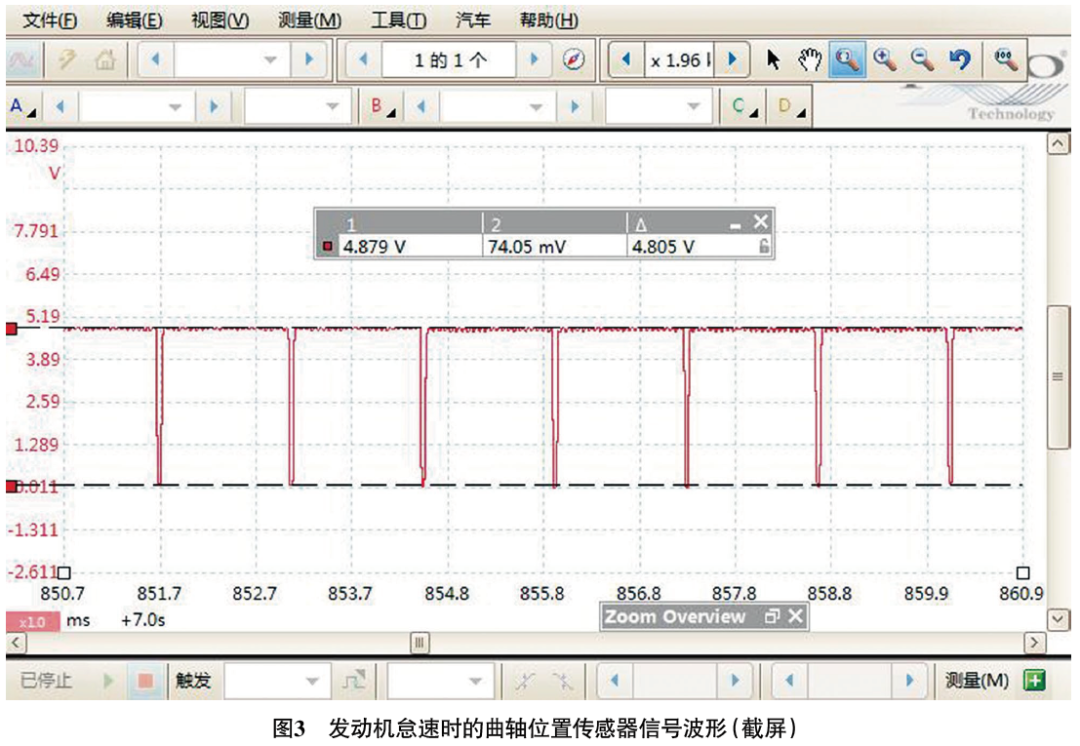Screen dimensions: 1080x746
Task: Go to previous waveform buffer beside 1 的 1 个
Action: point(364,60)
